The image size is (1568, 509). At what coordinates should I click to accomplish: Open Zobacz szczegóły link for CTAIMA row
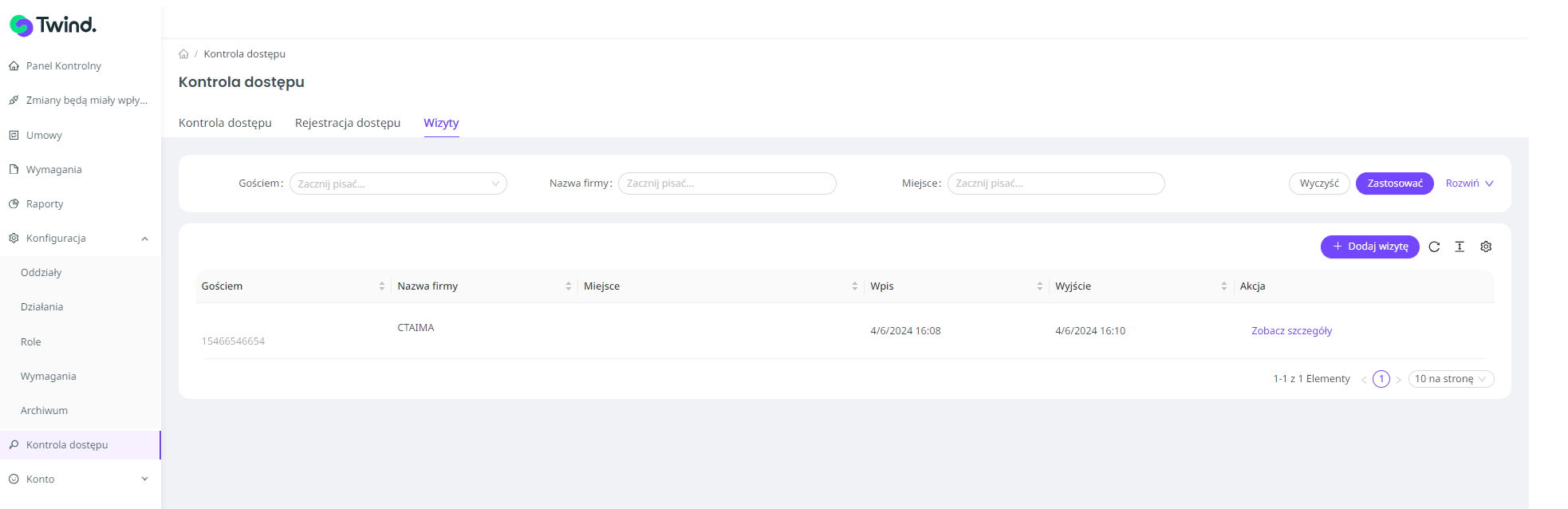tap(1291, 331)
